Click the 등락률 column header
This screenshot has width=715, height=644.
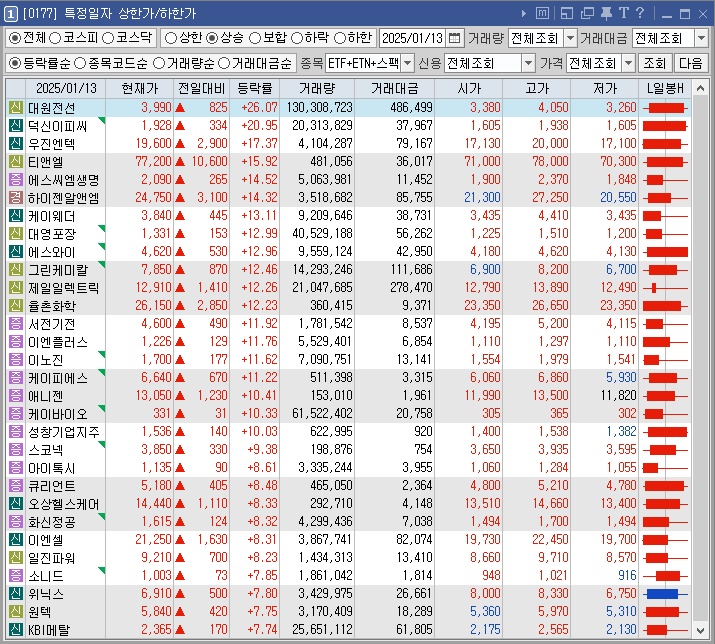[254, 88]
